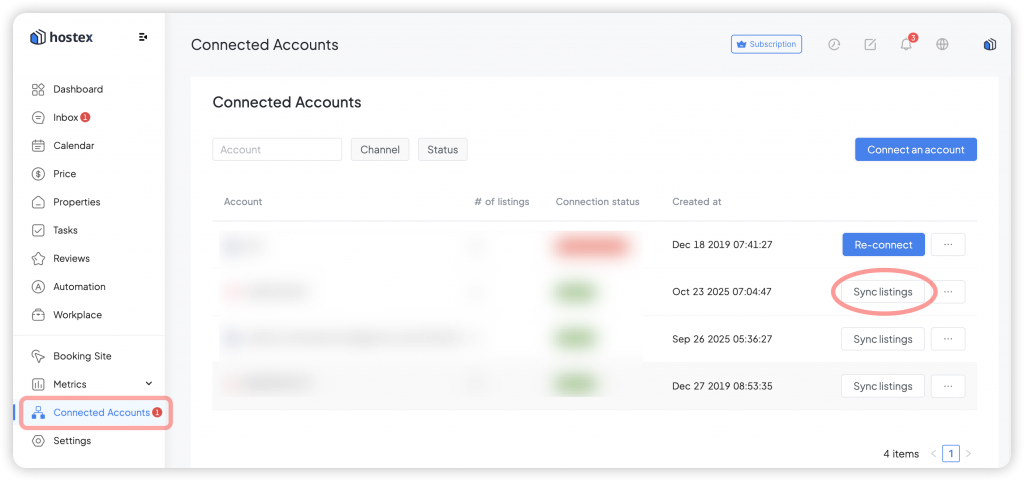The width and height of the screenshot is (1024, 481).
Task: Click the edit note icon in header
Action: [x=870, y=44]
